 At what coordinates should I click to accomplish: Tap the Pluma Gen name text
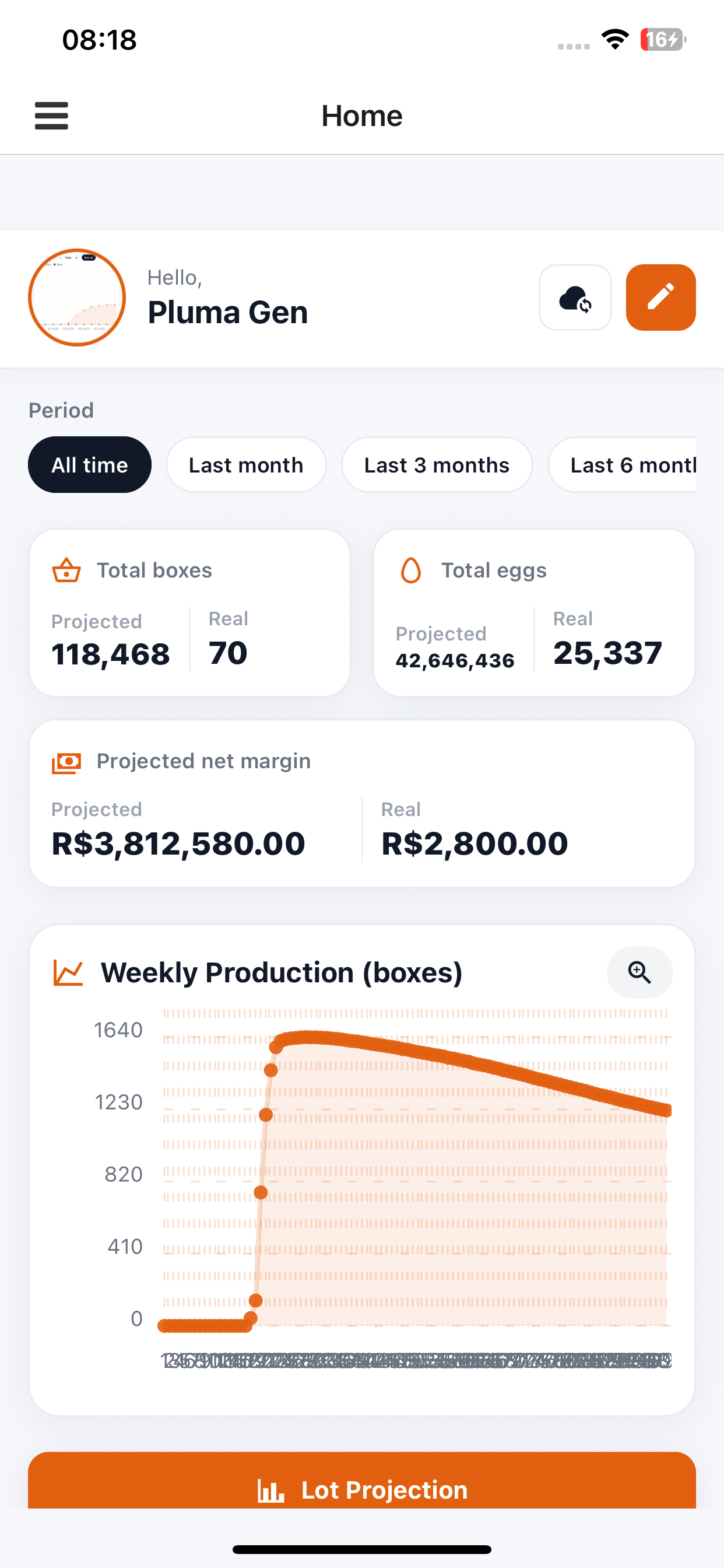[227, 313]
